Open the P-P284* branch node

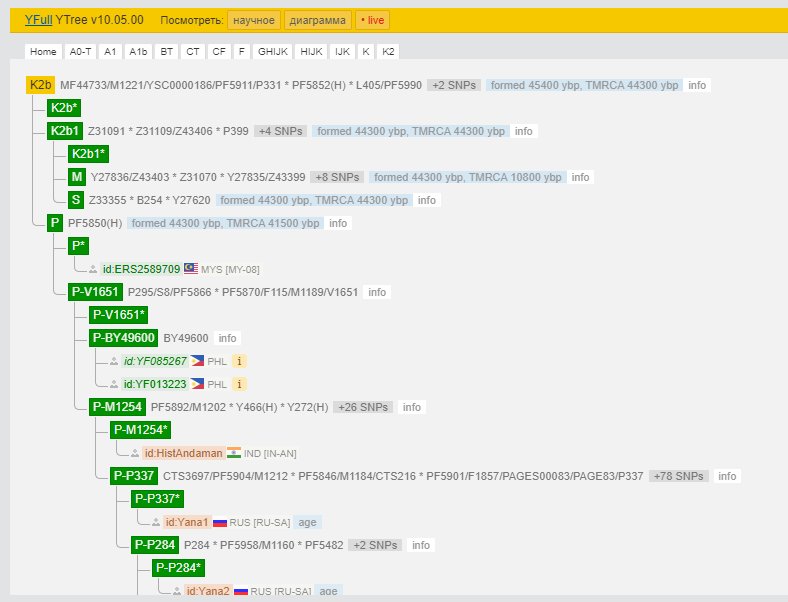pos(178,568)
